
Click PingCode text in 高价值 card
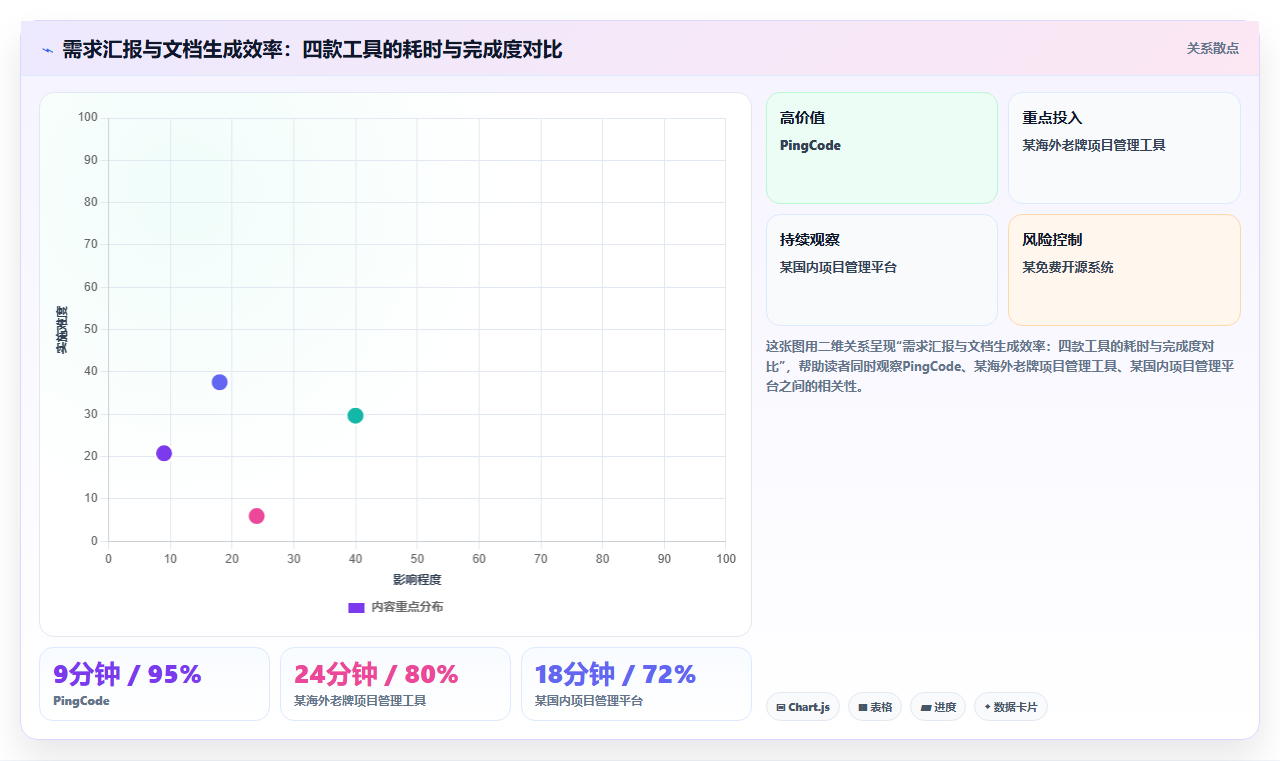pos(810,146)
